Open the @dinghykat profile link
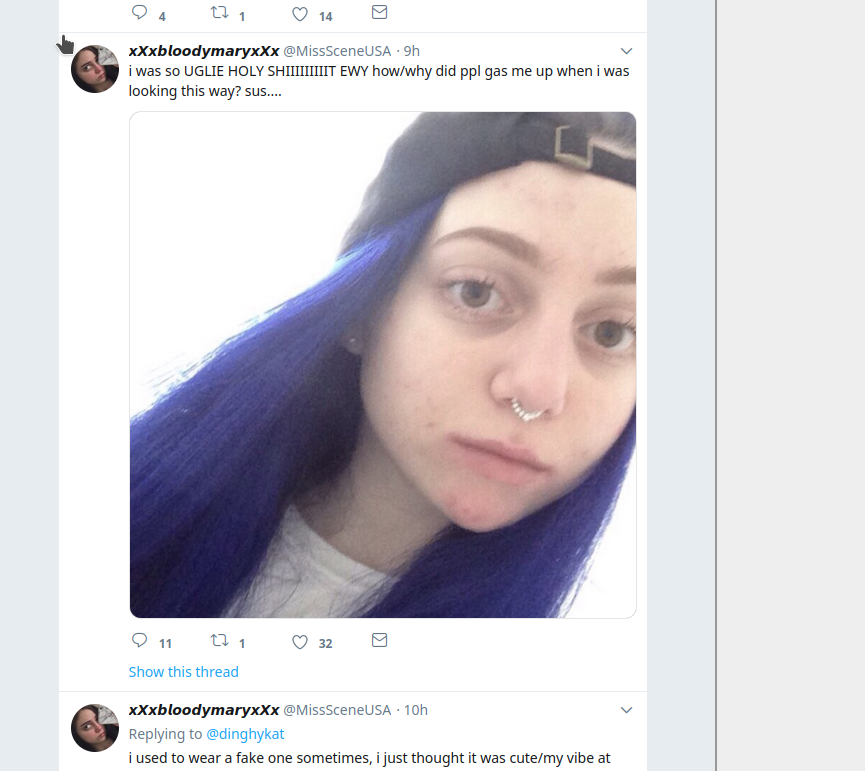This screenshot has height=771, width=865. coord(245,734)
